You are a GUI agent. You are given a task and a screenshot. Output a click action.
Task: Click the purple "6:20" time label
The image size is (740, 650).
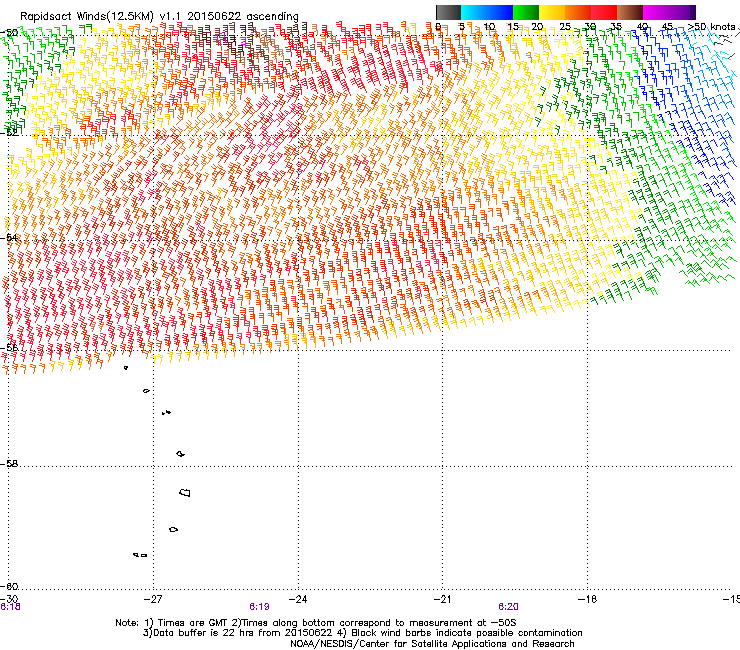pyautogui.click(x=508, y=607)
